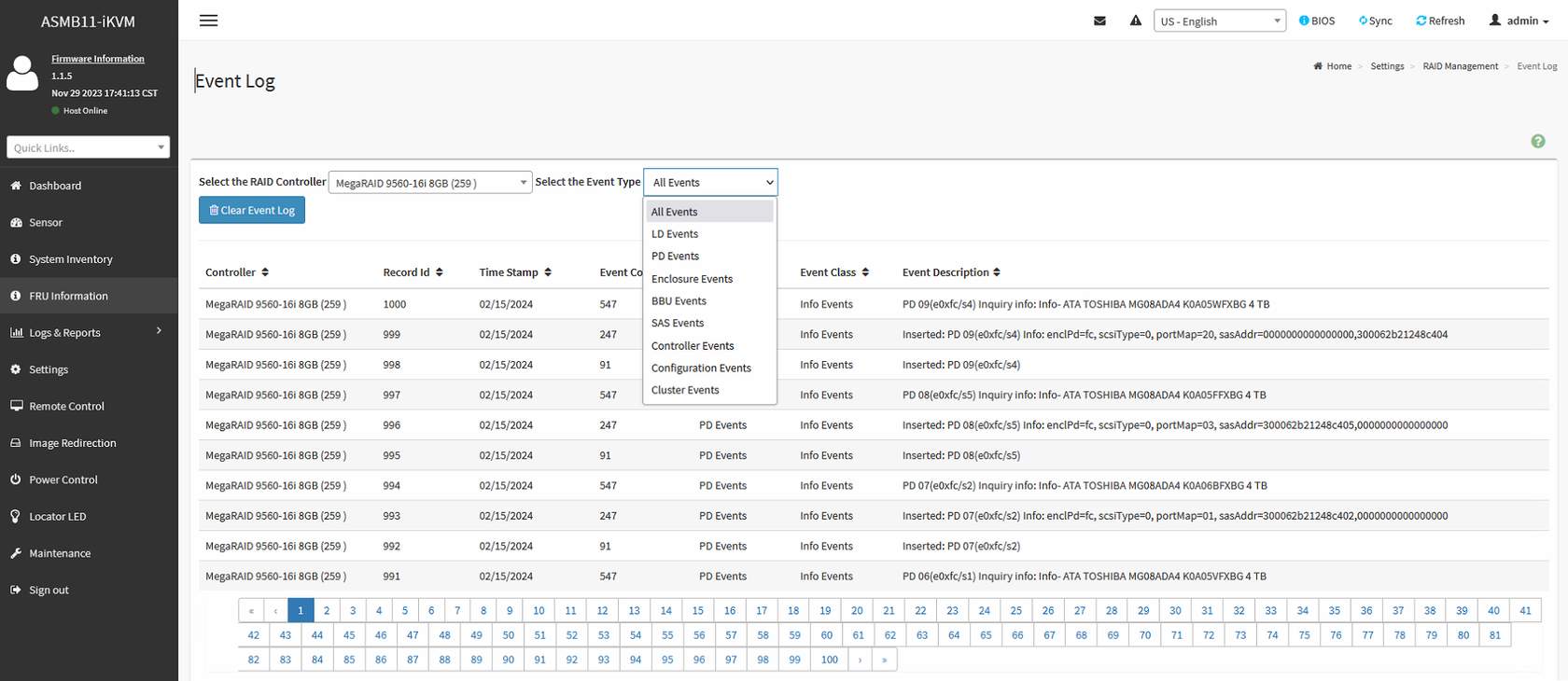This screenshot has width=1568, height=681.
Task: Click the BIOS info button
Action: click(1317, 21)
